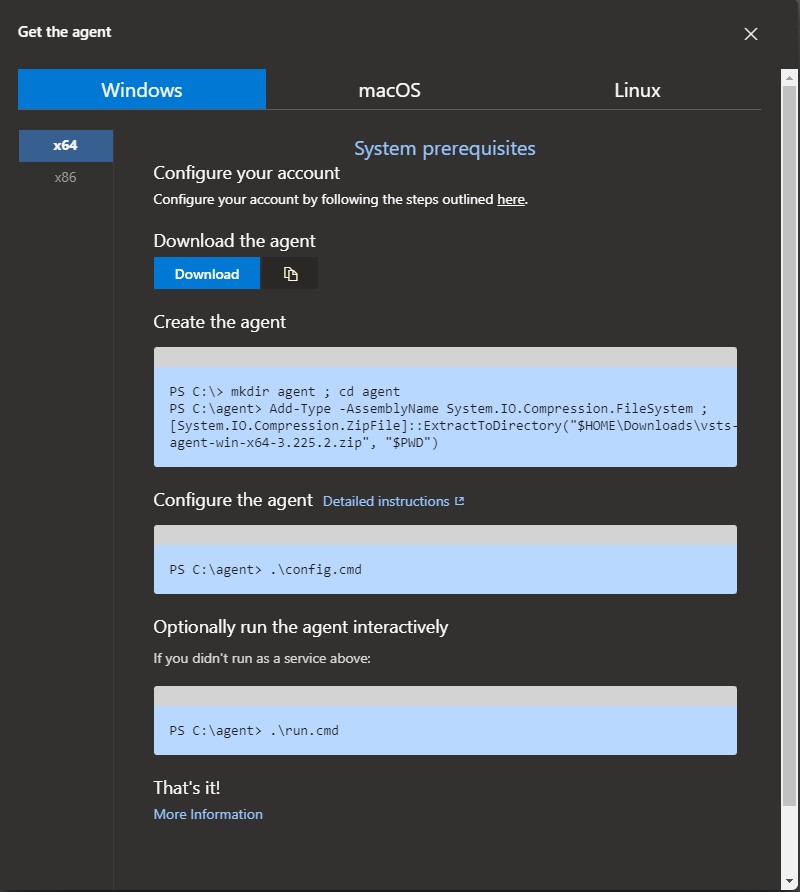Click the 'agent-win-x64-3.225.2.zip' line
This screenshot has height=892, width=800.
(304, 443)
